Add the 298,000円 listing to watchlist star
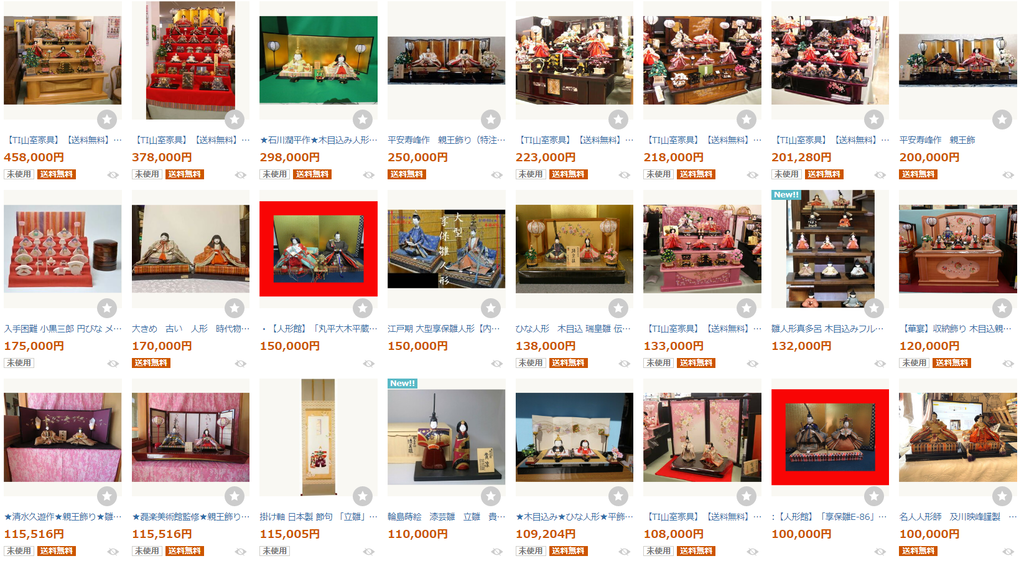 [362, 120]
